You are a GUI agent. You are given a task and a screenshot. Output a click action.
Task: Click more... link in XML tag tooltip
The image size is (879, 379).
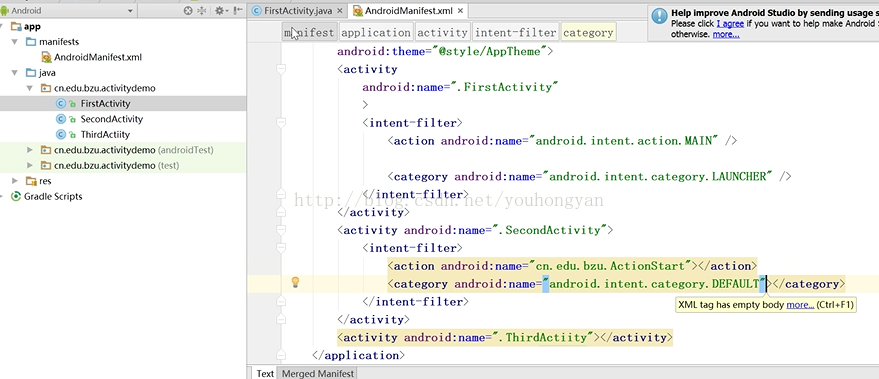pos(800,305)
